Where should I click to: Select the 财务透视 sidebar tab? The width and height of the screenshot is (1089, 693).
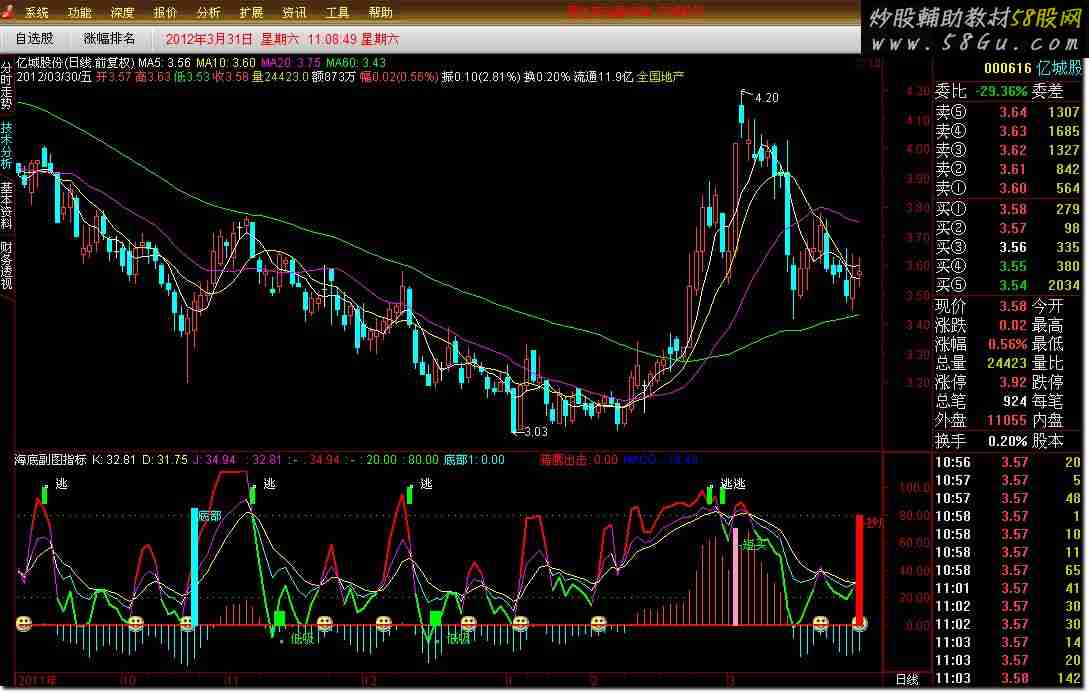click(6, 265)
